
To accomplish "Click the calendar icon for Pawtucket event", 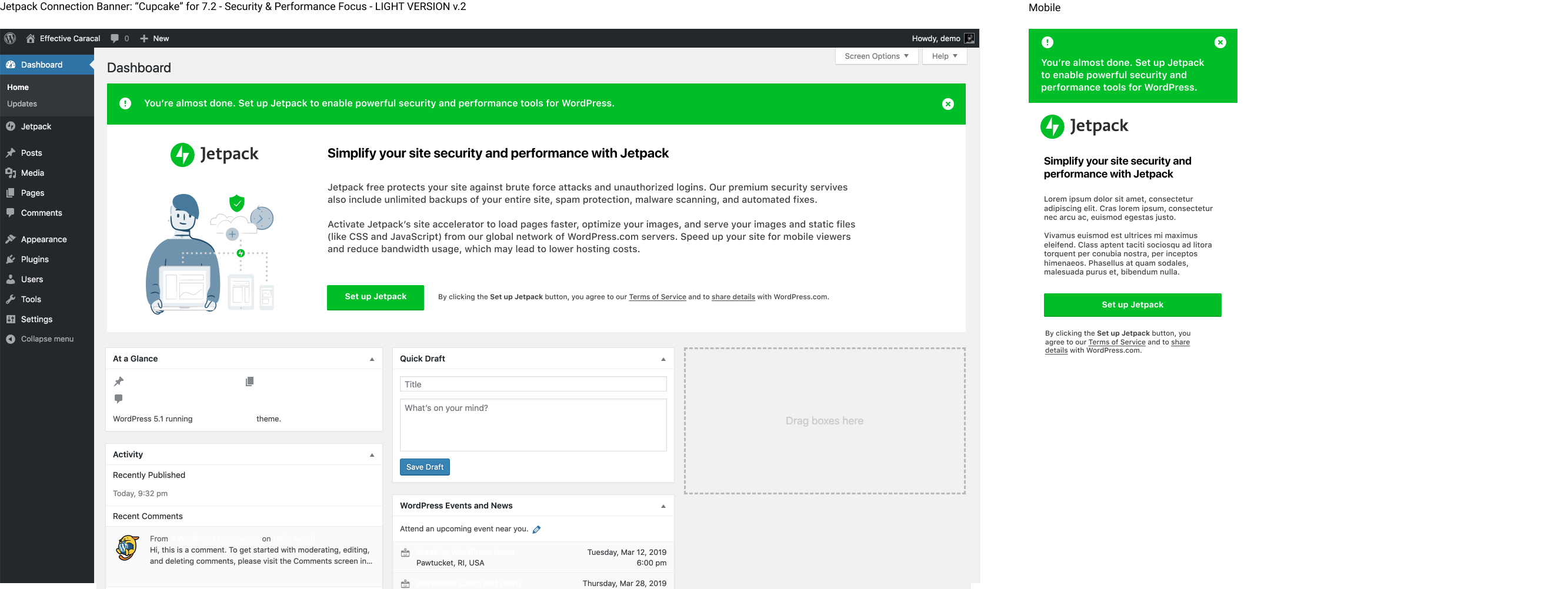I will (405, 553).
